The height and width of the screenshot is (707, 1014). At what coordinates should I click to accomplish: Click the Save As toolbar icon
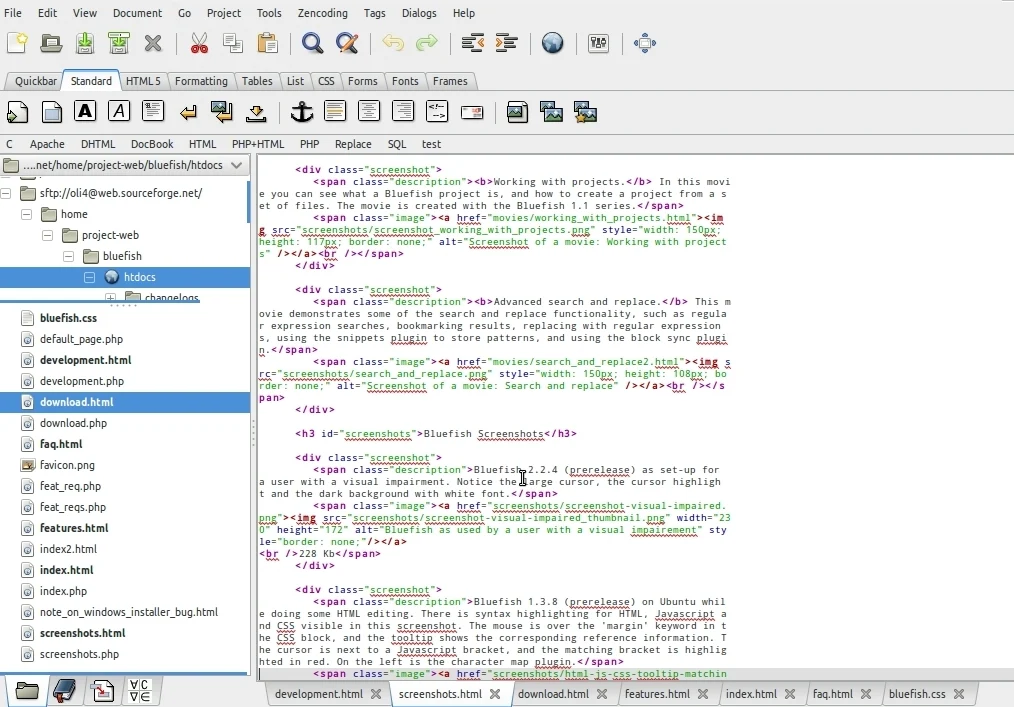tap(119, 43)
